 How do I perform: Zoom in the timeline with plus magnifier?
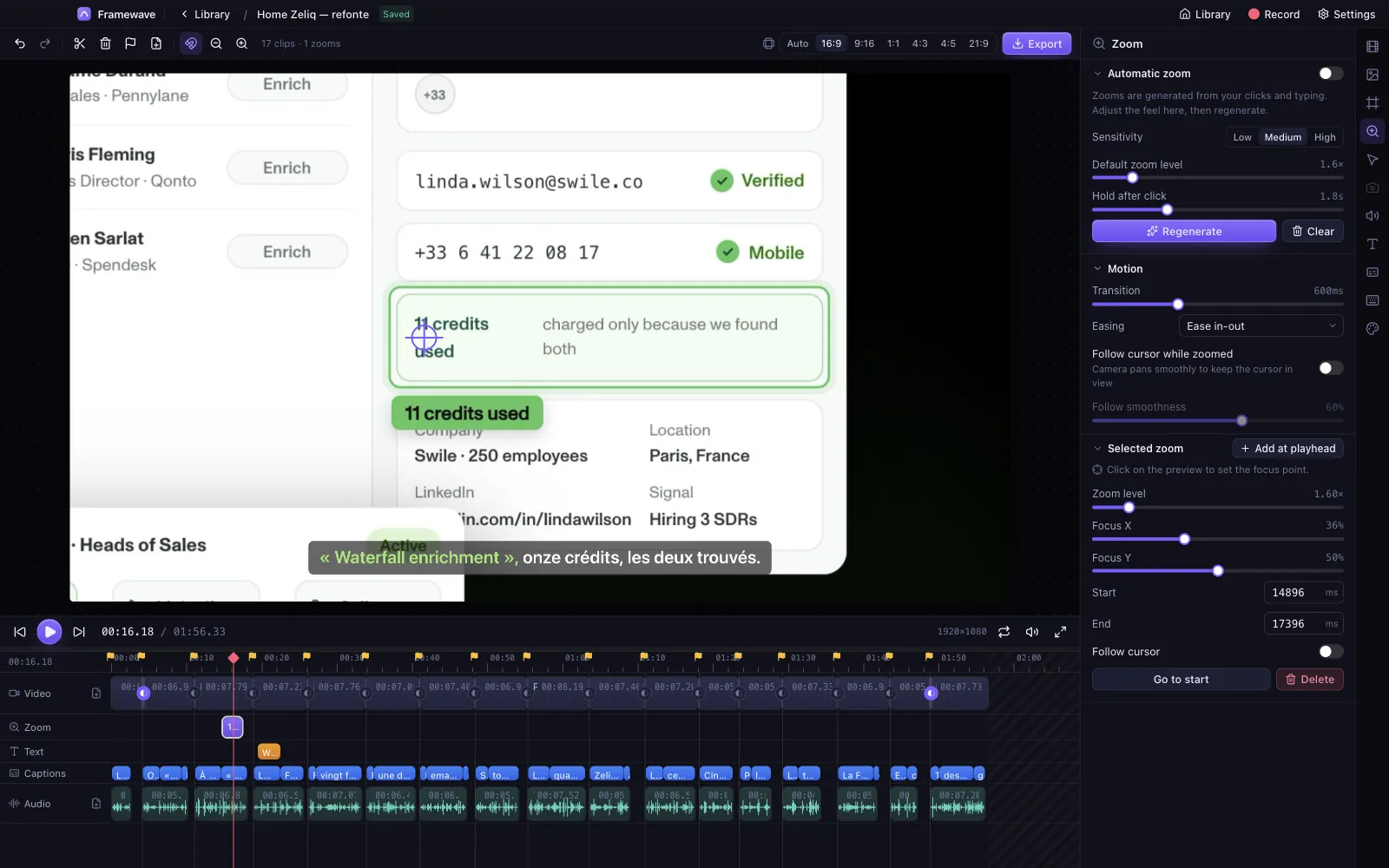tap(242, 43)
